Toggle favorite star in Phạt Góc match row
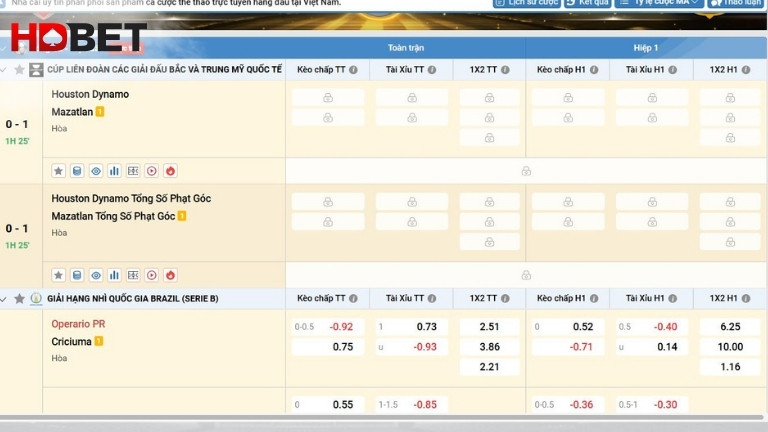Viewport: 768px width, 432px height. 58,275
